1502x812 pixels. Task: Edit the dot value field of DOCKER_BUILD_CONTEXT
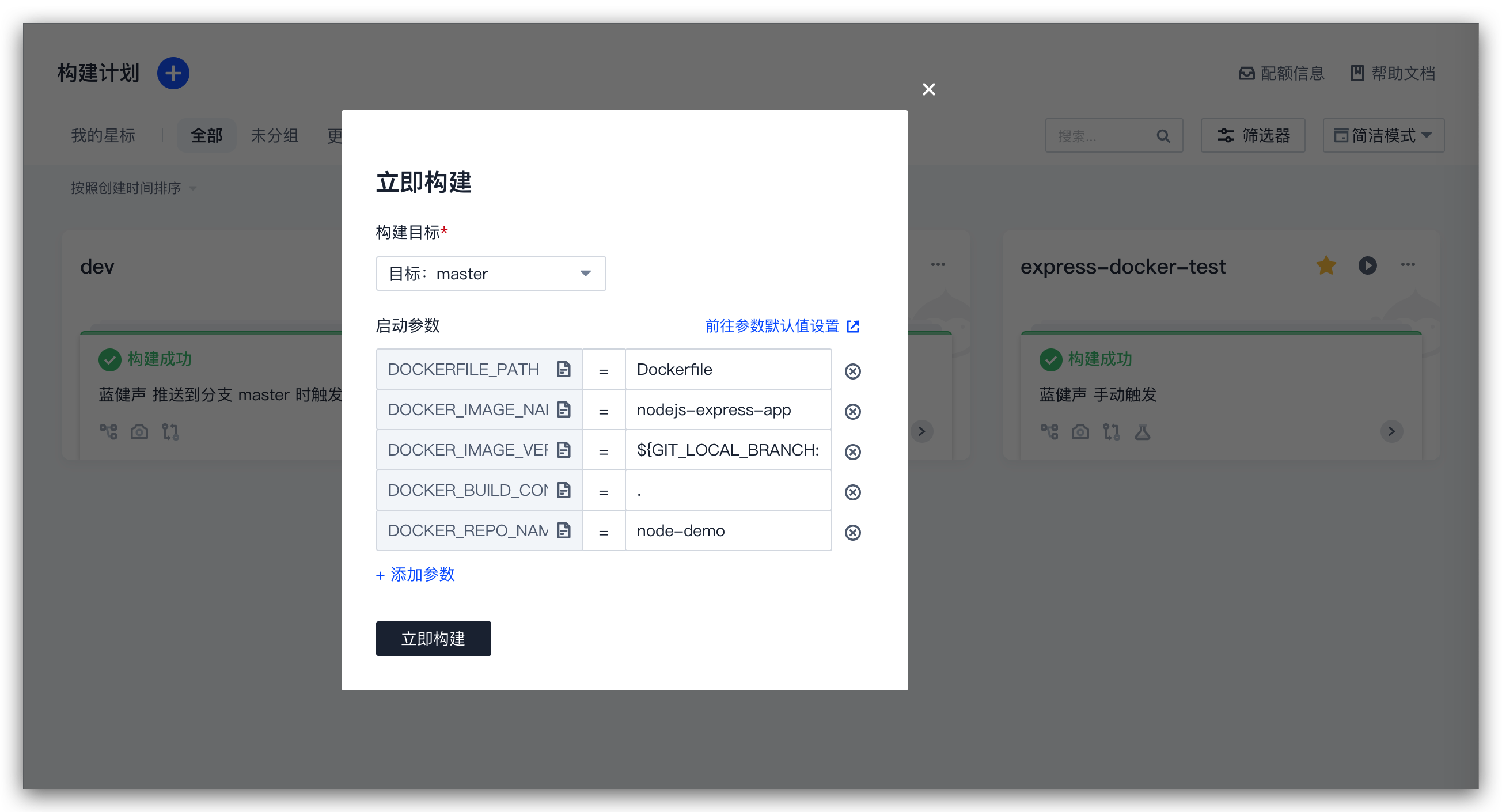pos(729,490)
